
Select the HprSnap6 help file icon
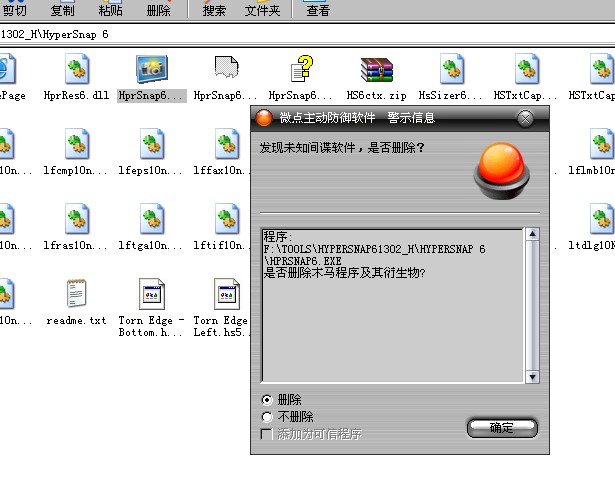pos(302,69)
